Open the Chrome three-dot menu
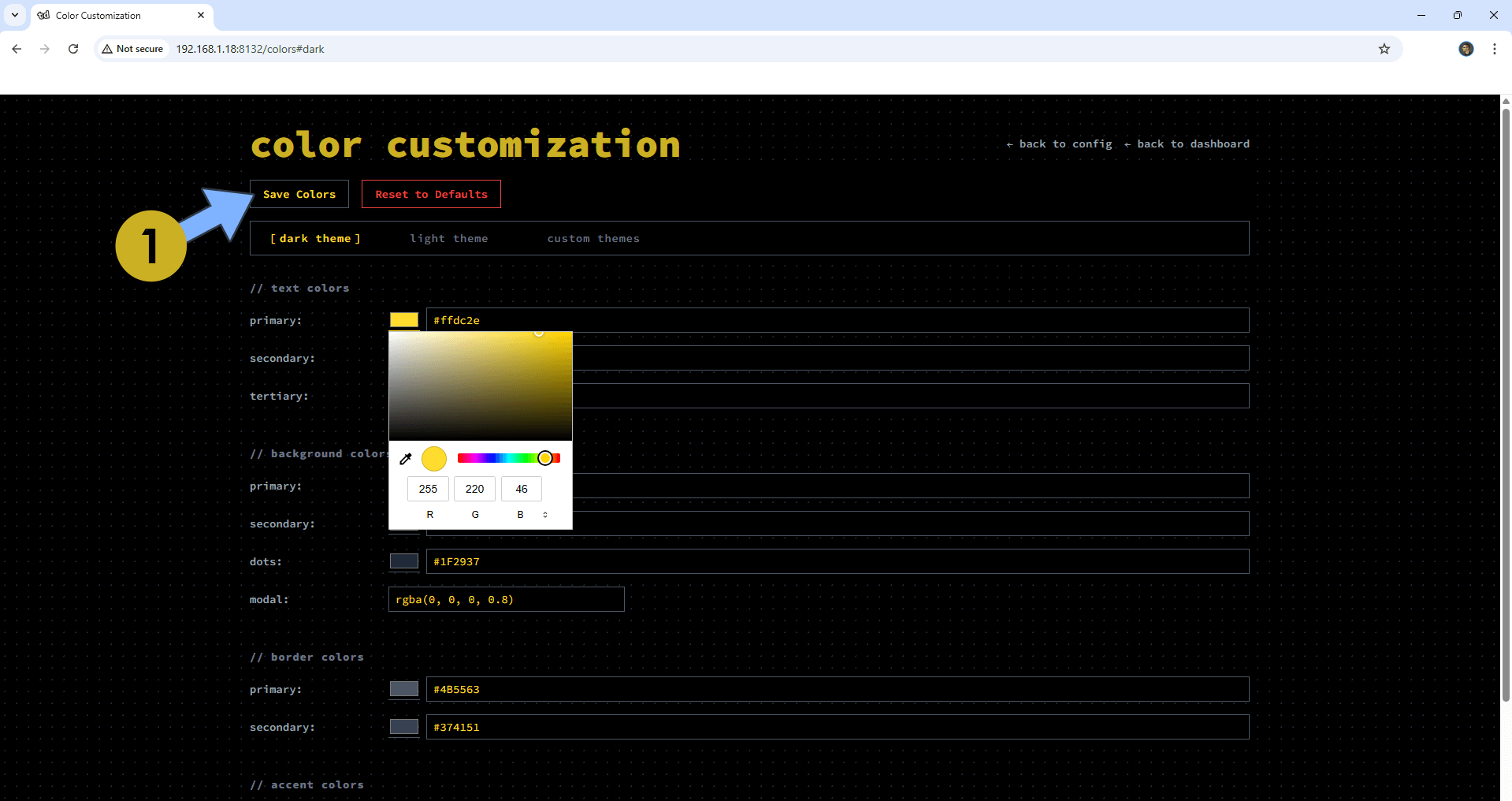The width and height of the screenshot is (1512, 801). tap(1494, 49)
